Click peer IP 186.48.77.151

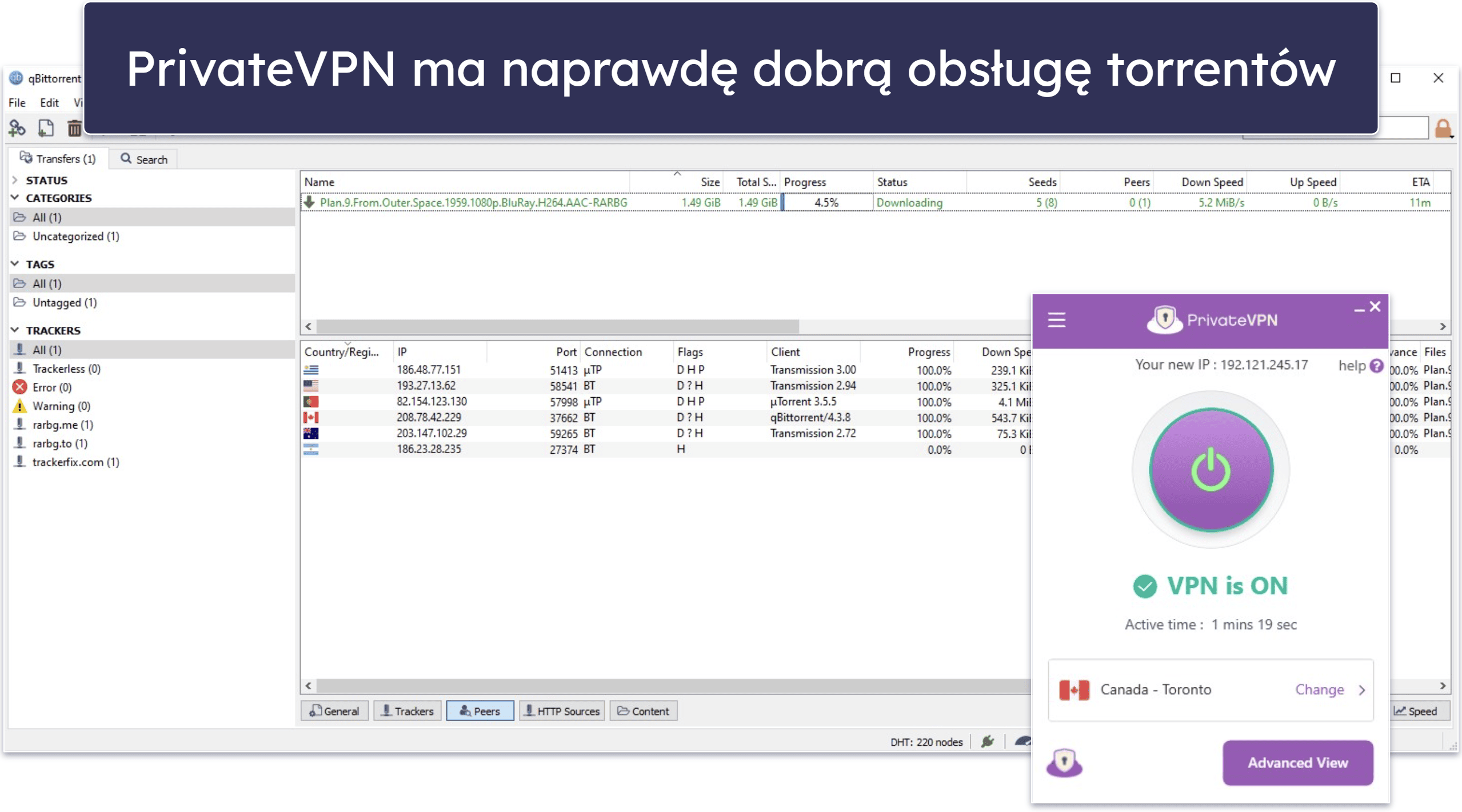point(429,370)
